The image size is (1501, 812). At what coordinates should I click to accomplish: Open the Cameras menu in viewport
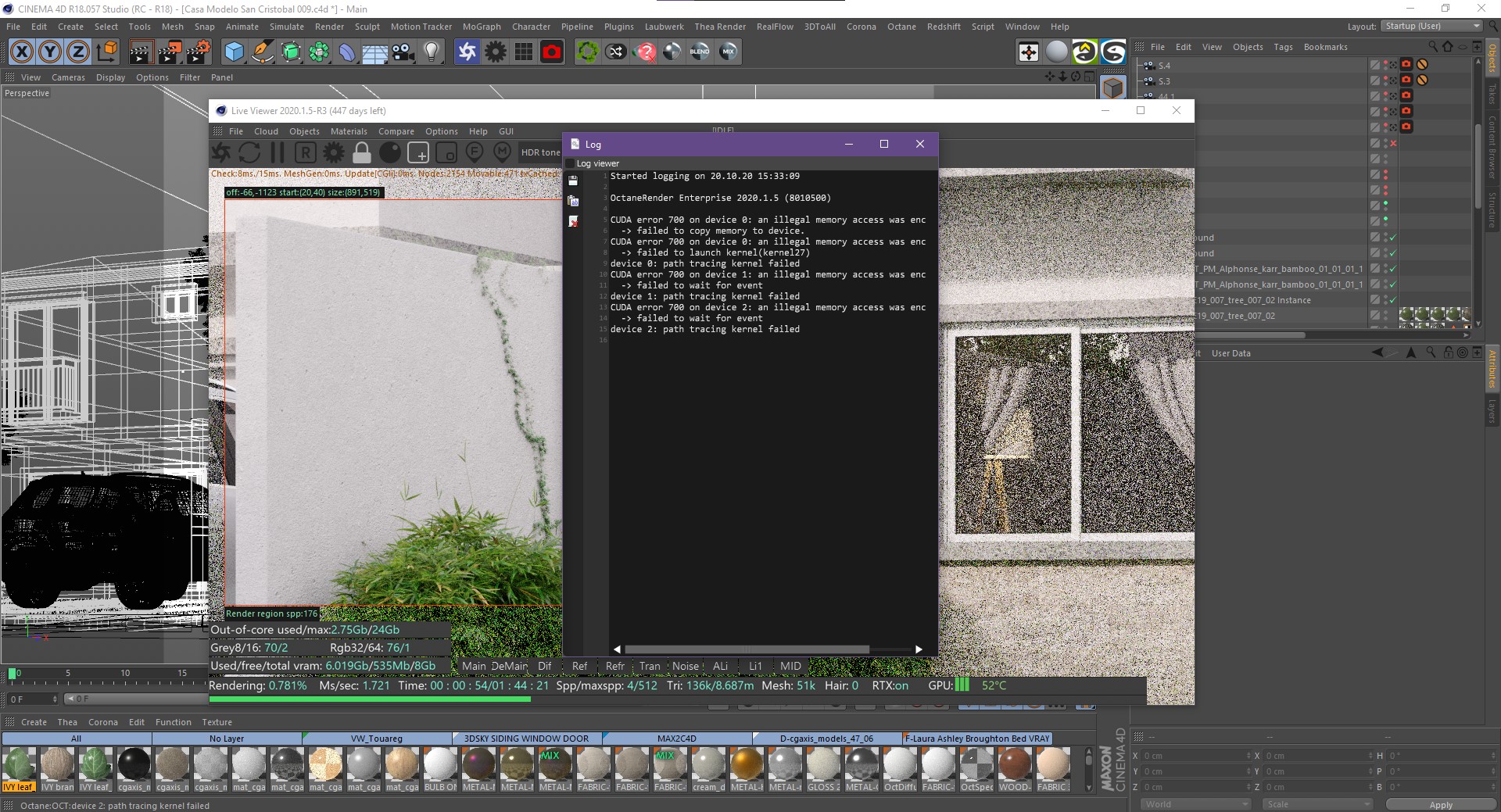68,77
